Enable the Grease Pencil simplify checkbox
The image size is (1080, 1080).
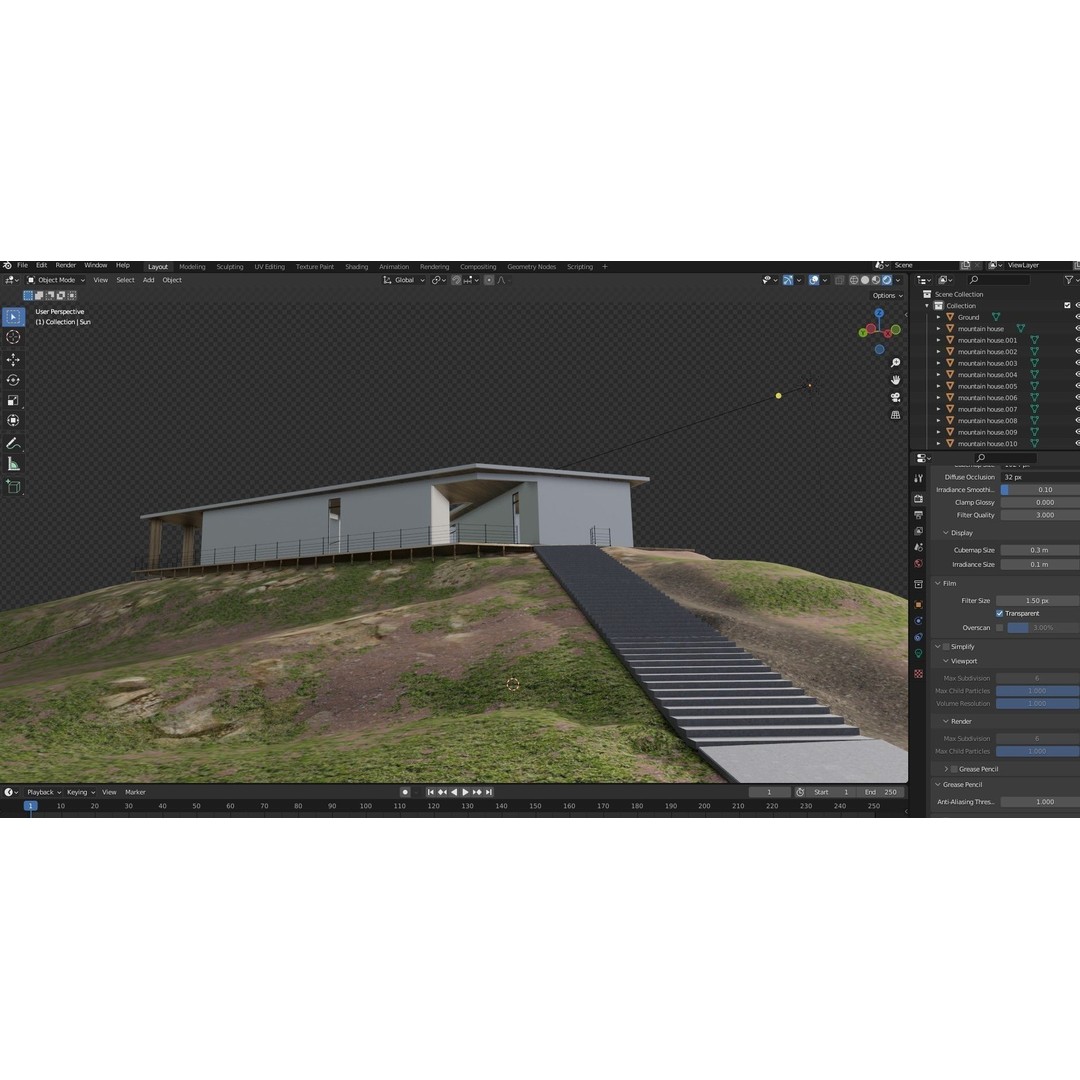pos(954,769)
